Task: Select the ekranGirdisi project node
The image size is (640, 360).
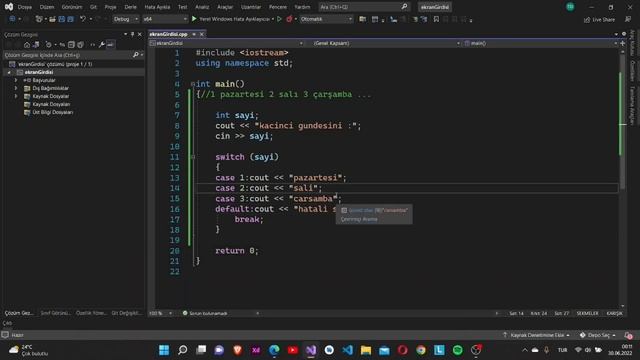Action: coord(39,72)
